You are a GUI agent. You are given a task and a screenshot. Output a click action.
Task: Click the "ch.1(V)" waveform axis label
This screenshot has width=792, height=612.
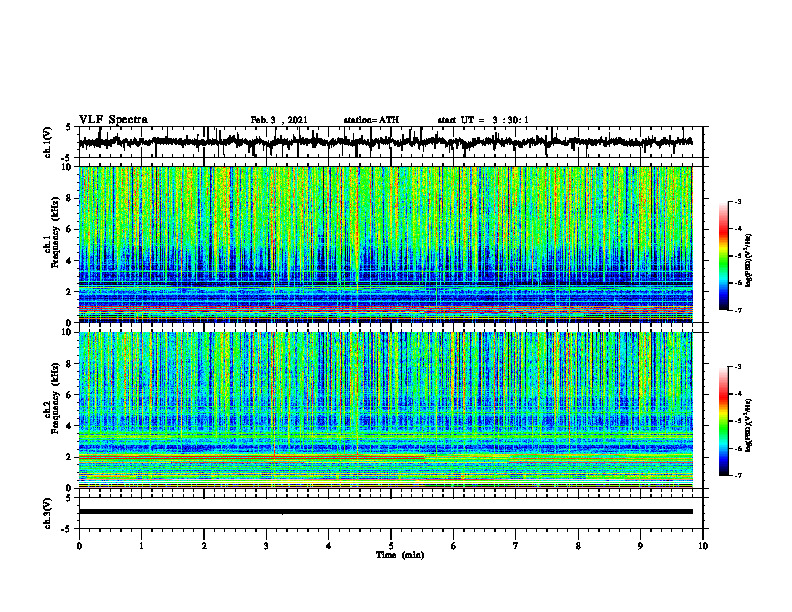[48, 142]
